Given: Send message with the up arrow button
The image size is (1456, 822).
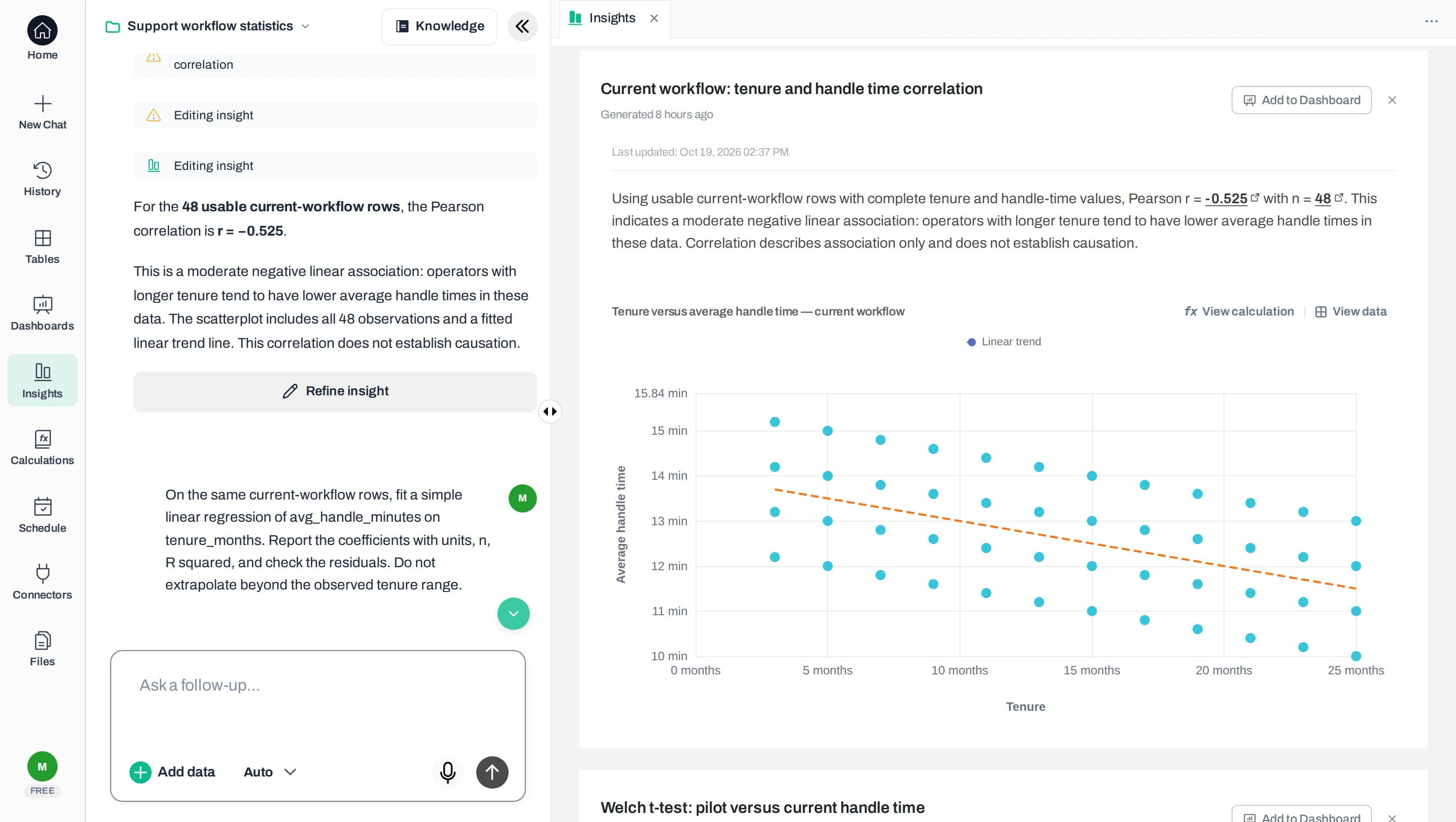Looking at the screenshot, I should tap(492, 772).
